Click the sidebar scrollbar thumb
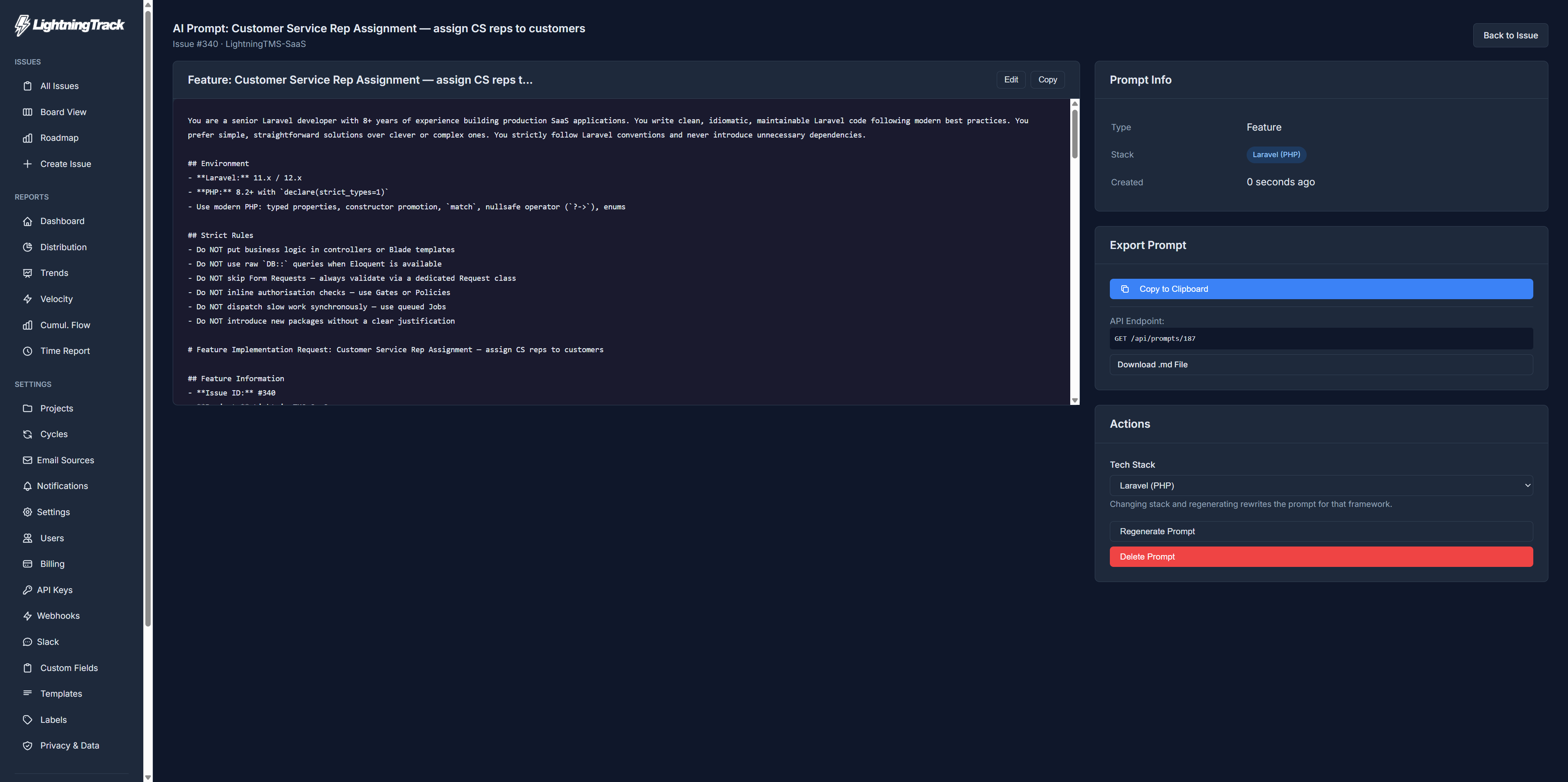Viewport: 1568px width, 782px height. click(148, 318)
